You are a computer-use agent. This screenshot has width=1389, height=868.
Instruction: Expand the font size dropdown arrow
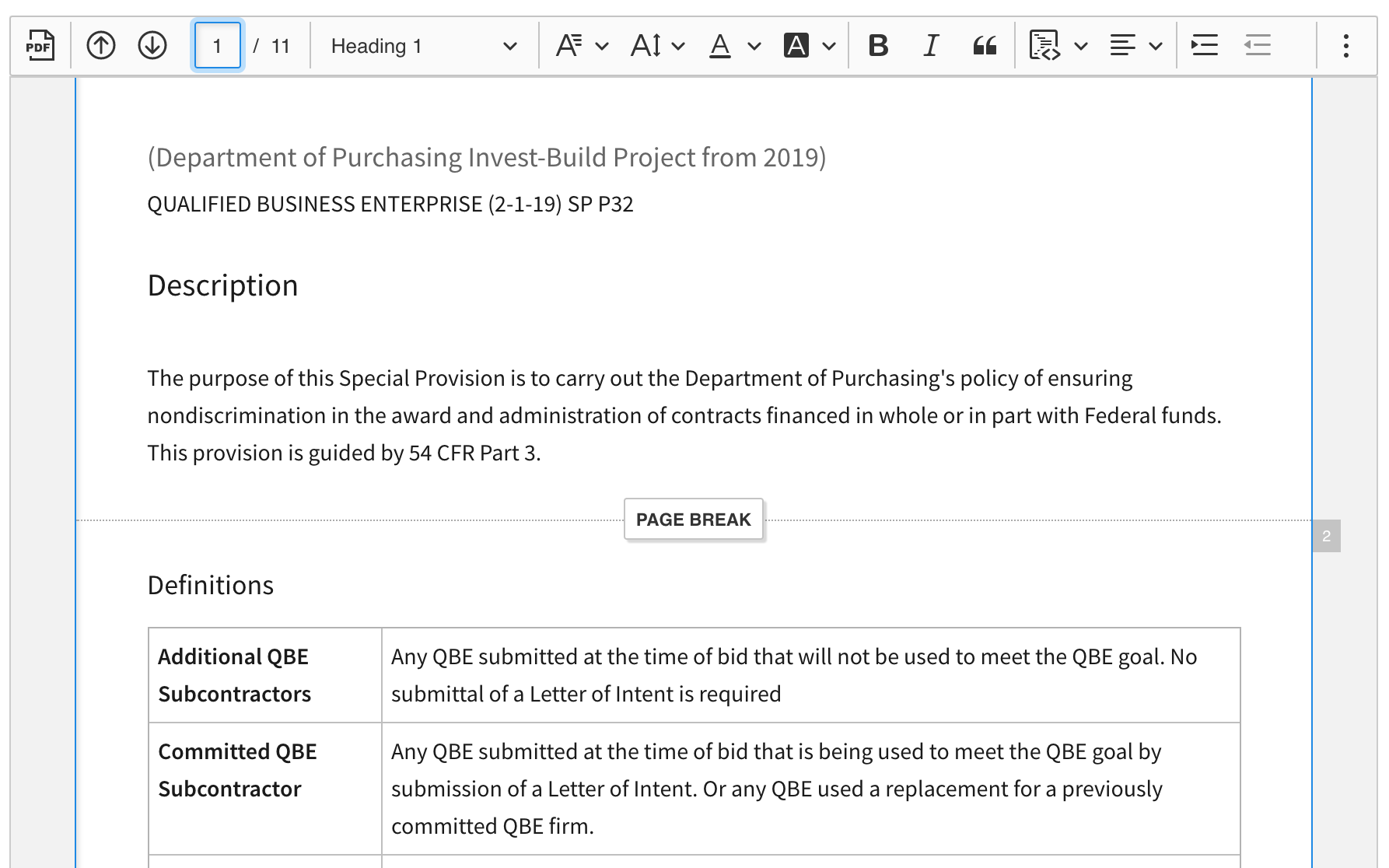click(678, 46)
